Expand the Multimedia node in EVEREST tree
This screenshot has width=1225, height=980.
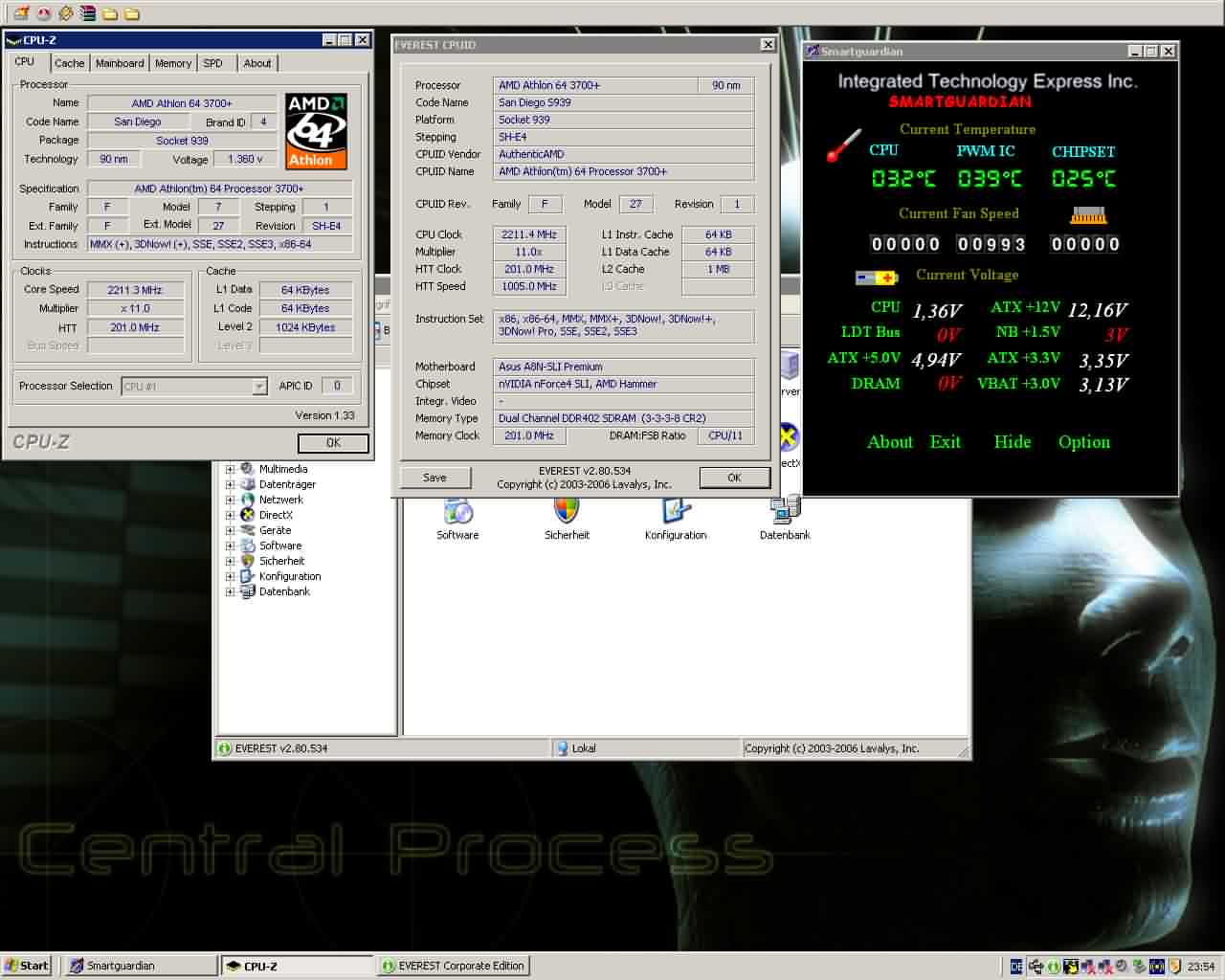[230, 469]
